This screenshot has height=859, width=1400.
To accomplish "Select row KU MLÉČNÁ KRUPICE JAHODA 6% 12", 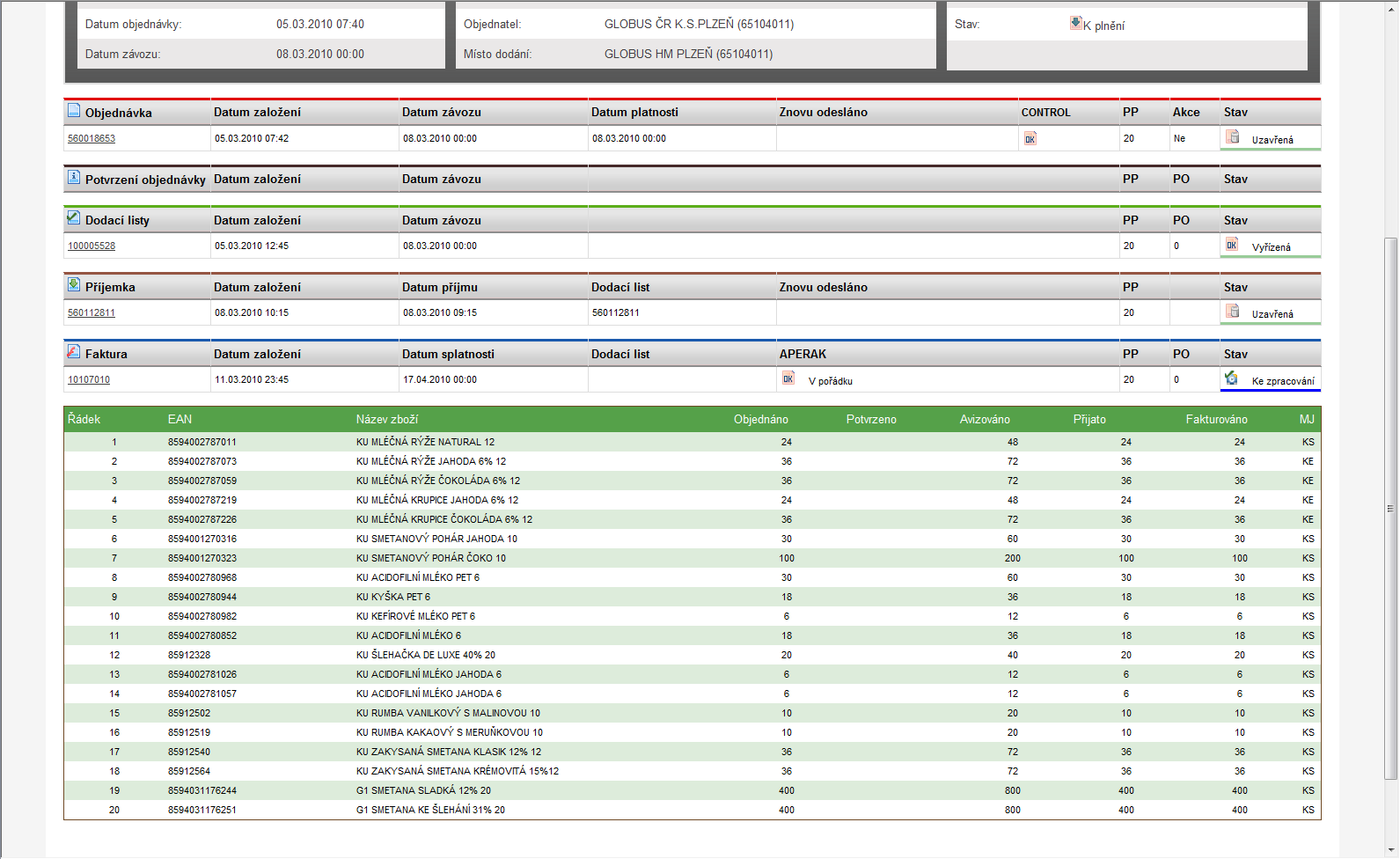I will (x=693, y=500).
